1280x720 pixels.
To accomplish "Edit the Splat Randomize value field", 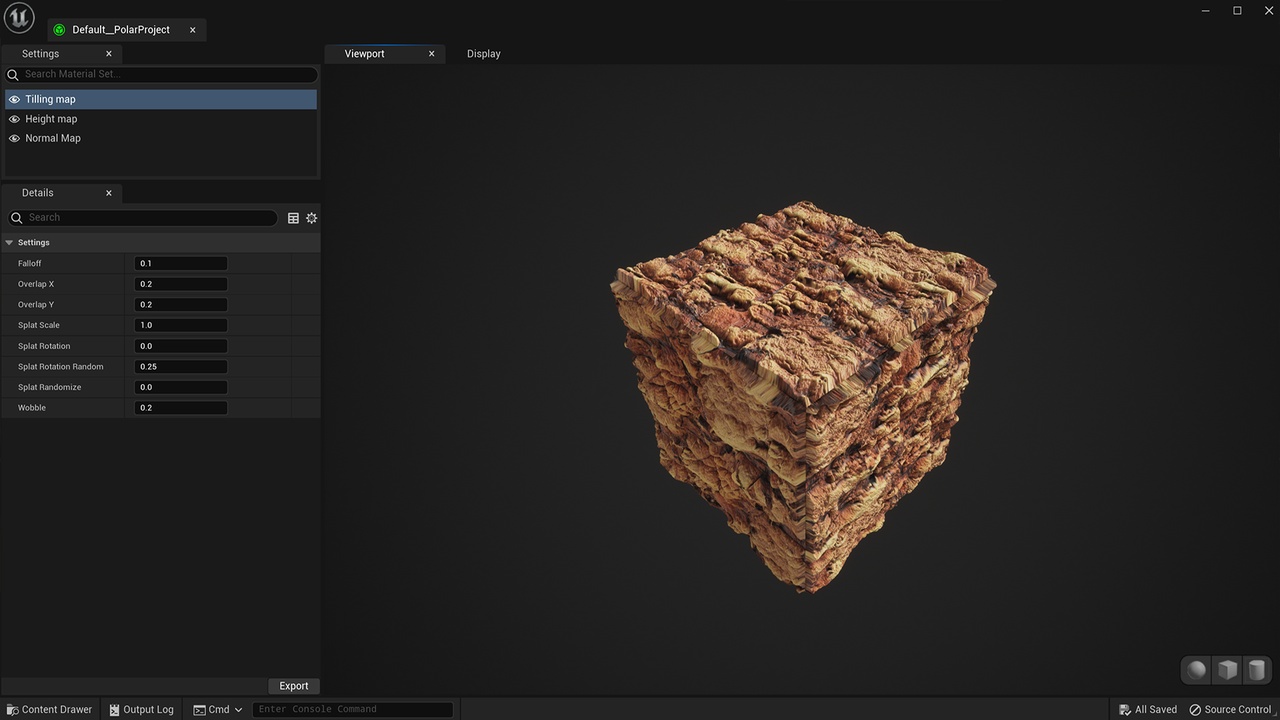I will [181, 387].
